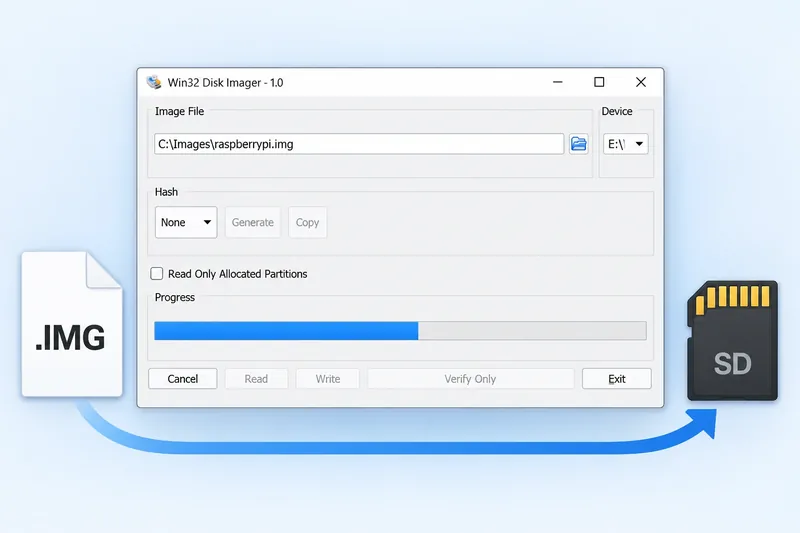800x533 pixels.
Task: Focus the Image File path input field
Action: pyautogui.click(x=359, y=144)
